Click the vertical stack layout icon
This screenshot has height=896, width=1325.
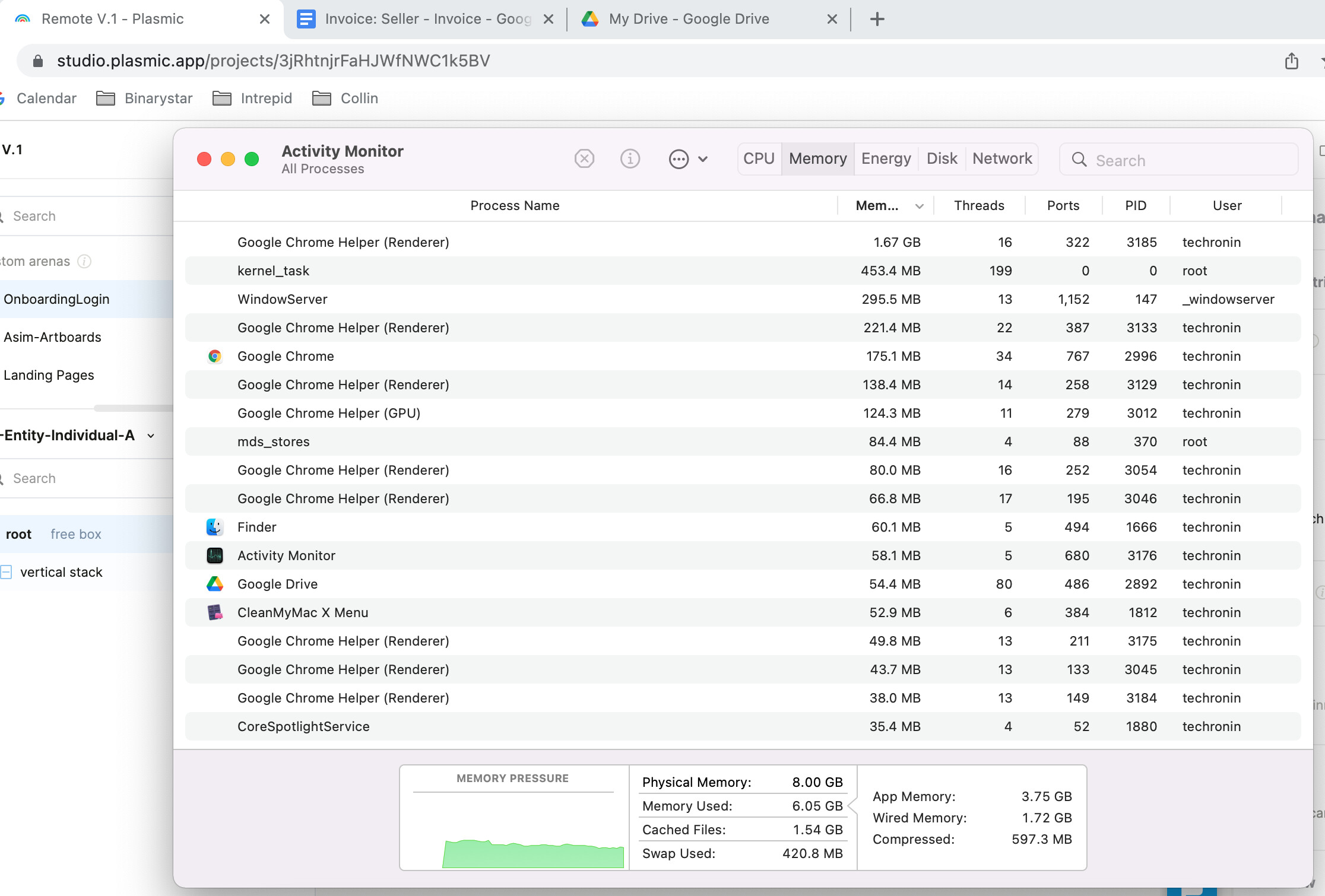[6, 572]
